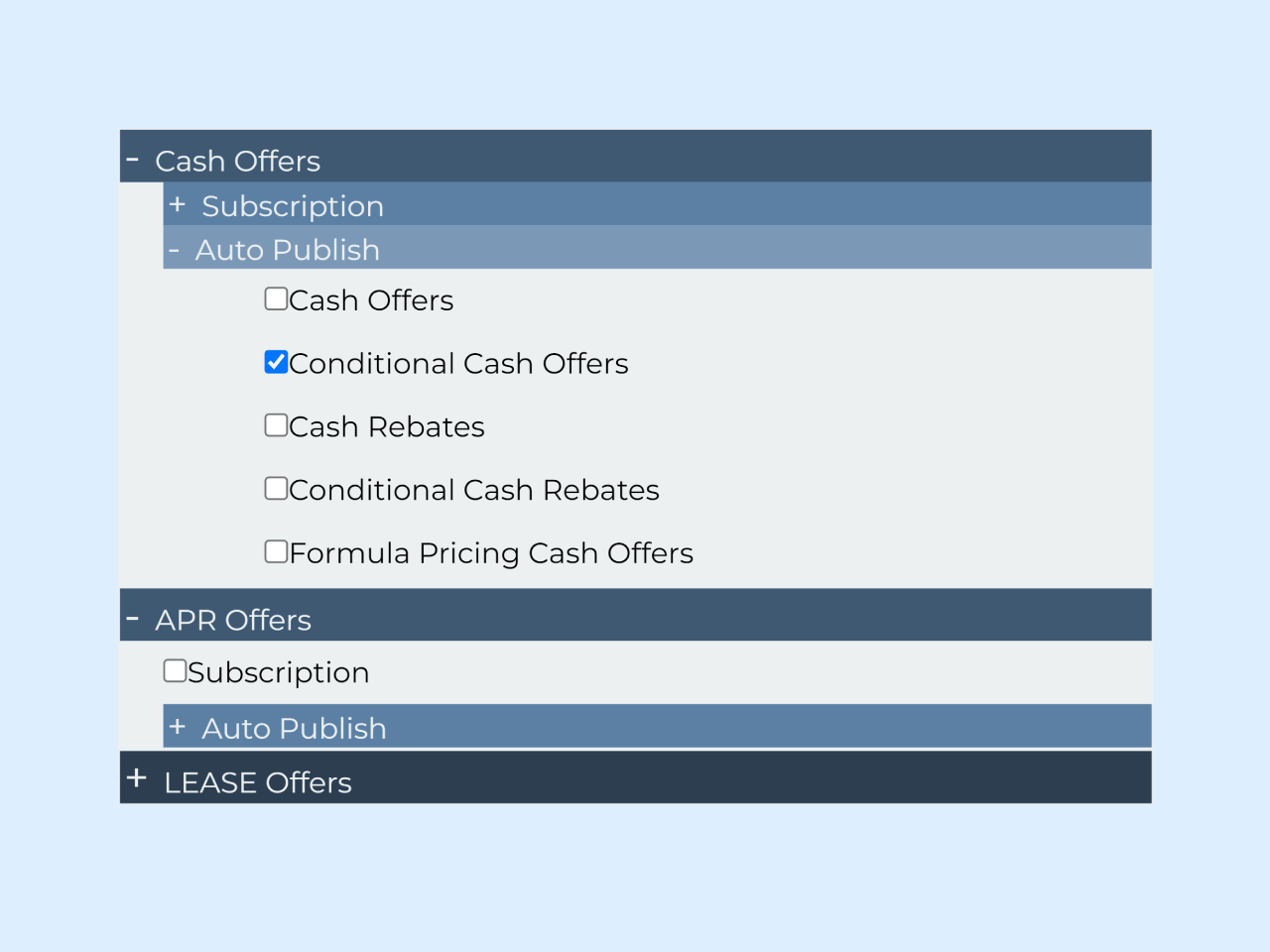Check the Conditional Cash Rebates option
Image resolution: width=1270 pixels, height=952 pixels.
coord(276,488)
